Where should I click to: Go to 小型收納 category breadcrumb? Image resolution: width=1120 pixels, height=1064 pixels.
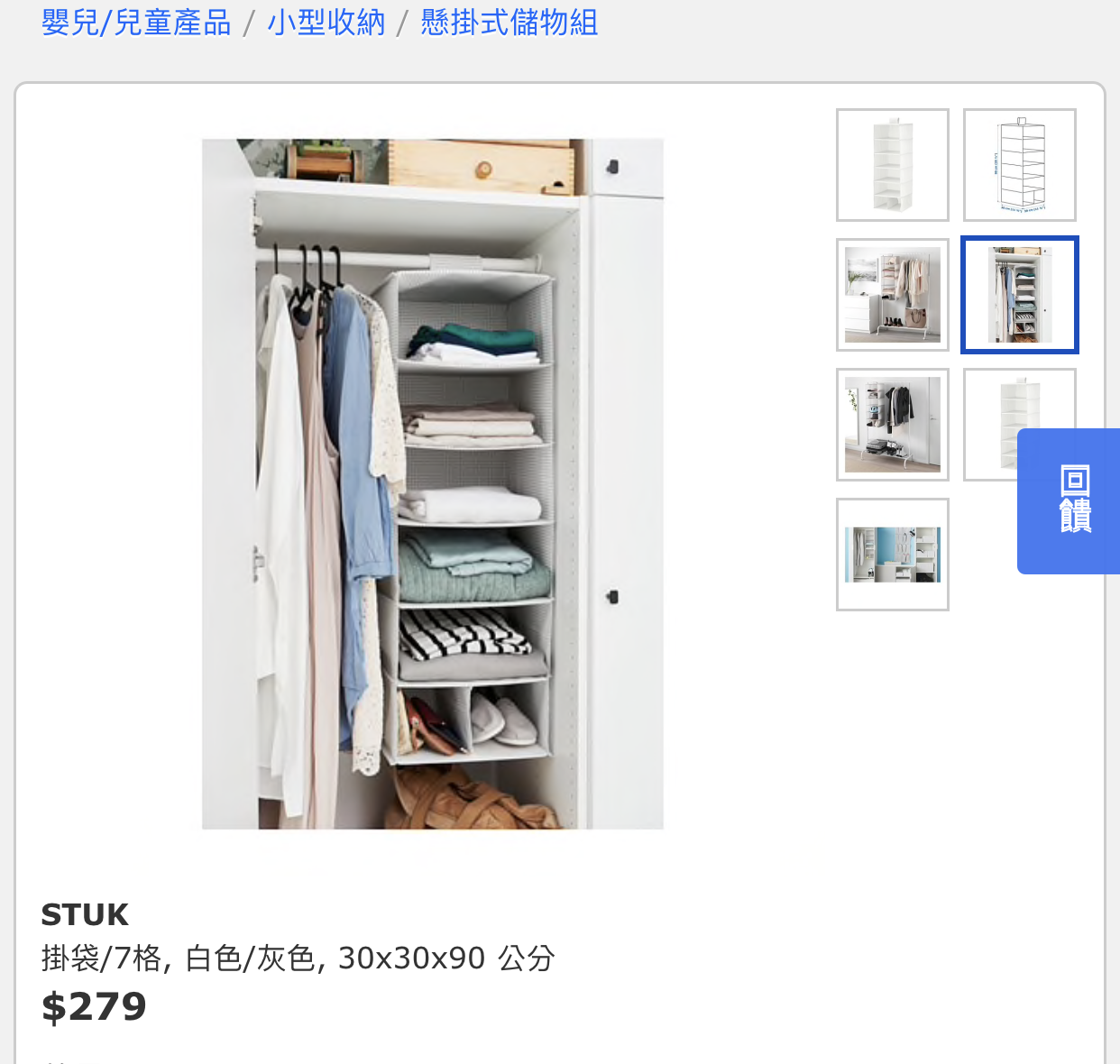[x=326, y=23]
